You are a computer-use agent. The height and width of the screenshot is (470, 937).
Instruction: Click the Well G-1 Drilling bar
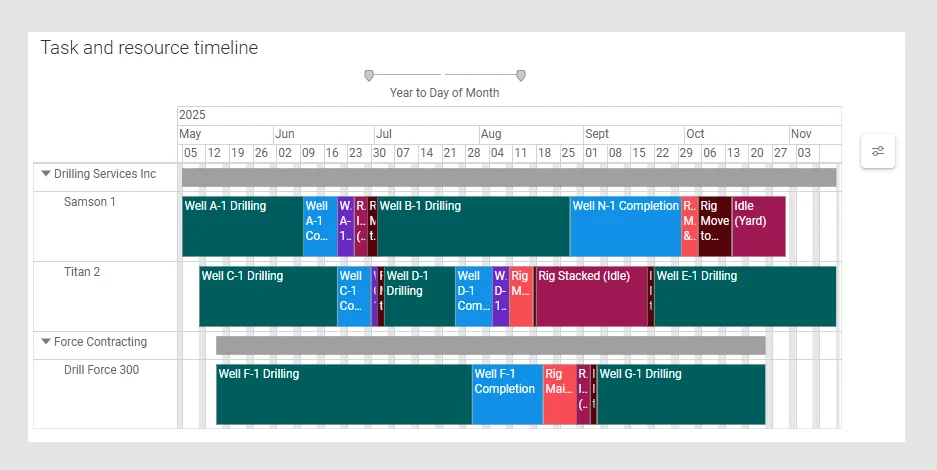pos(681,395)
